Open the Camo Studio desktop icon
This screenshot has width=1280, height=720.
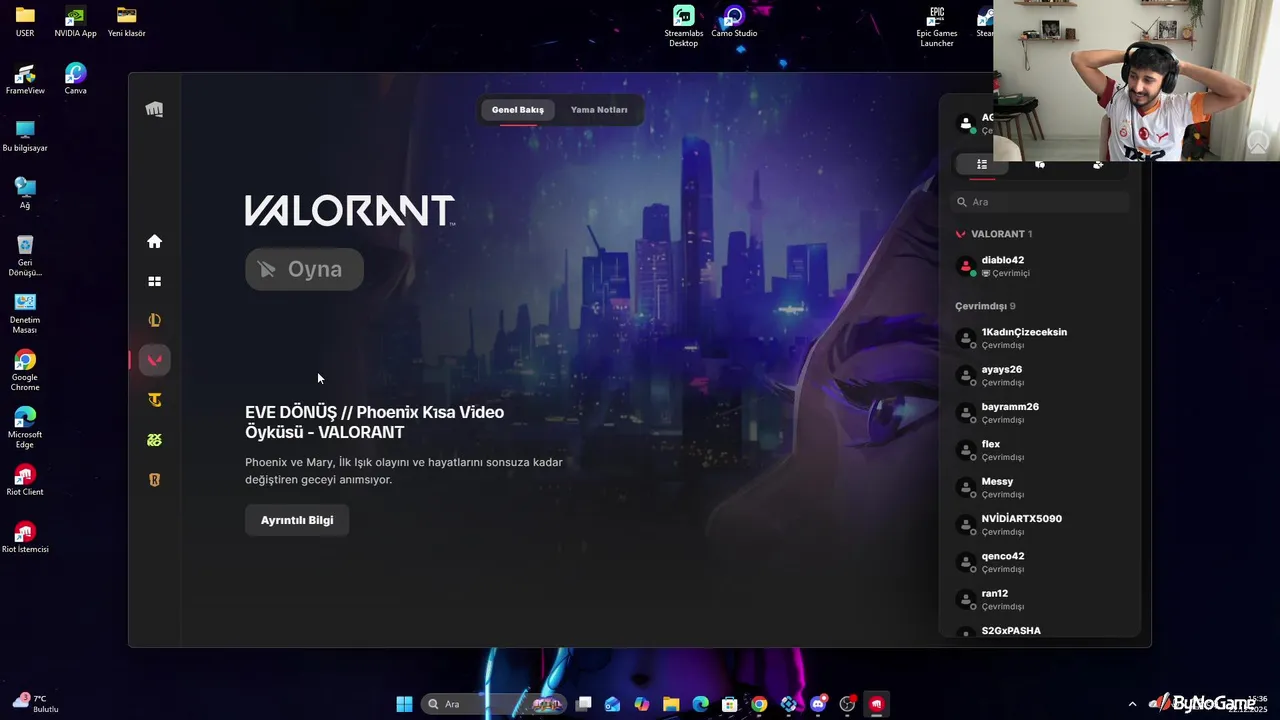(x=734, y=21)
